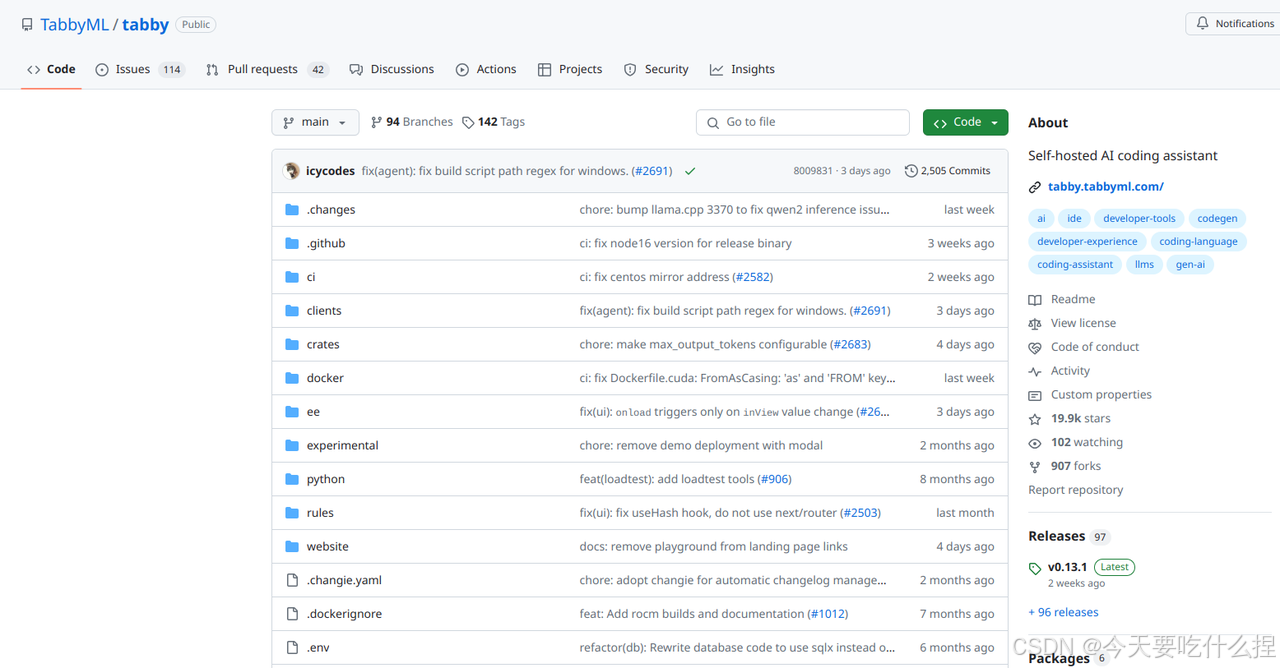Switch to the Actions tab

[x=486, y=69]
